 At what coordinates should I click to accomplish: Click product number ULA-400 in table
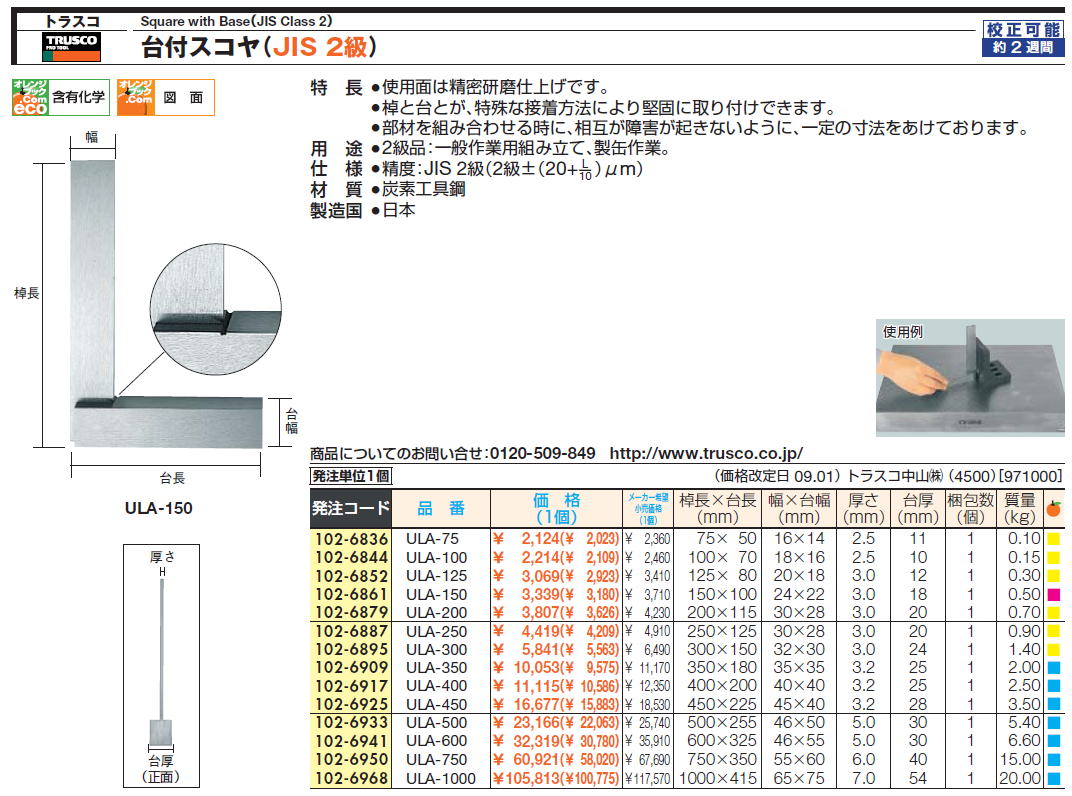tap(436, 686)
